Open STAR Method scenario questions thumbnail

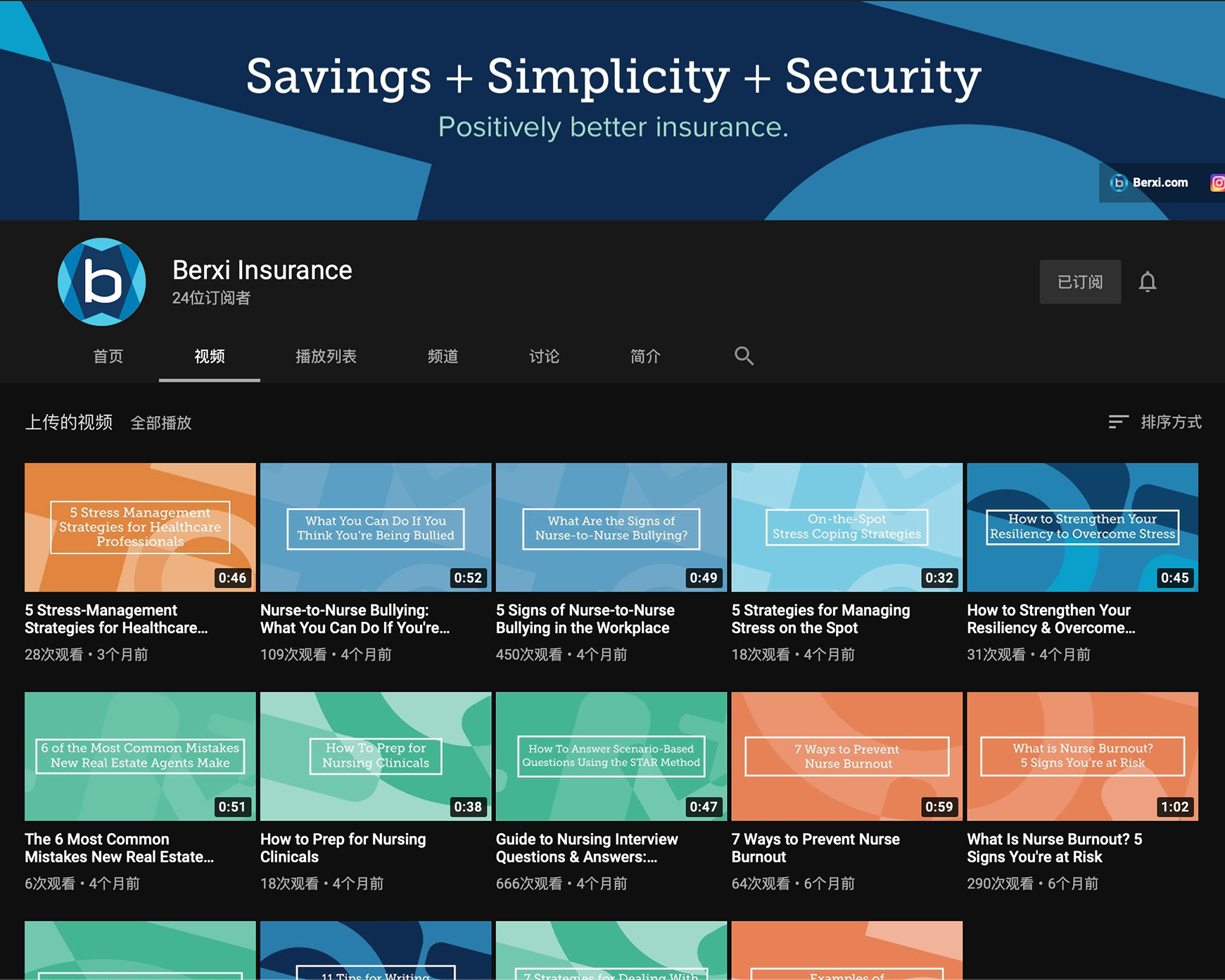click(x=611, y=756)
